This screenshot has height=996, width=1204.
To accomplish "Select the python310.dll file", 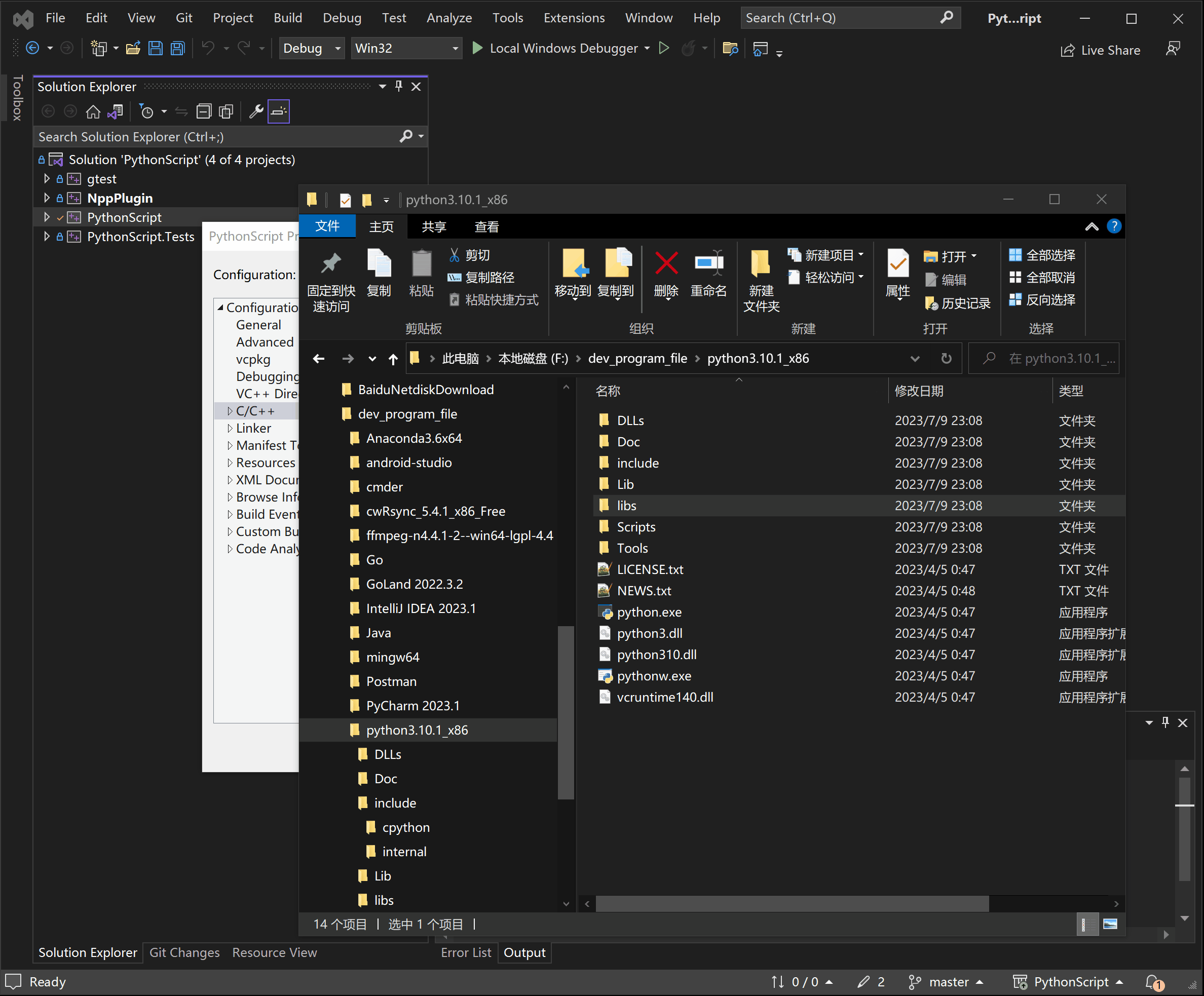I will [x=656, y=655].
